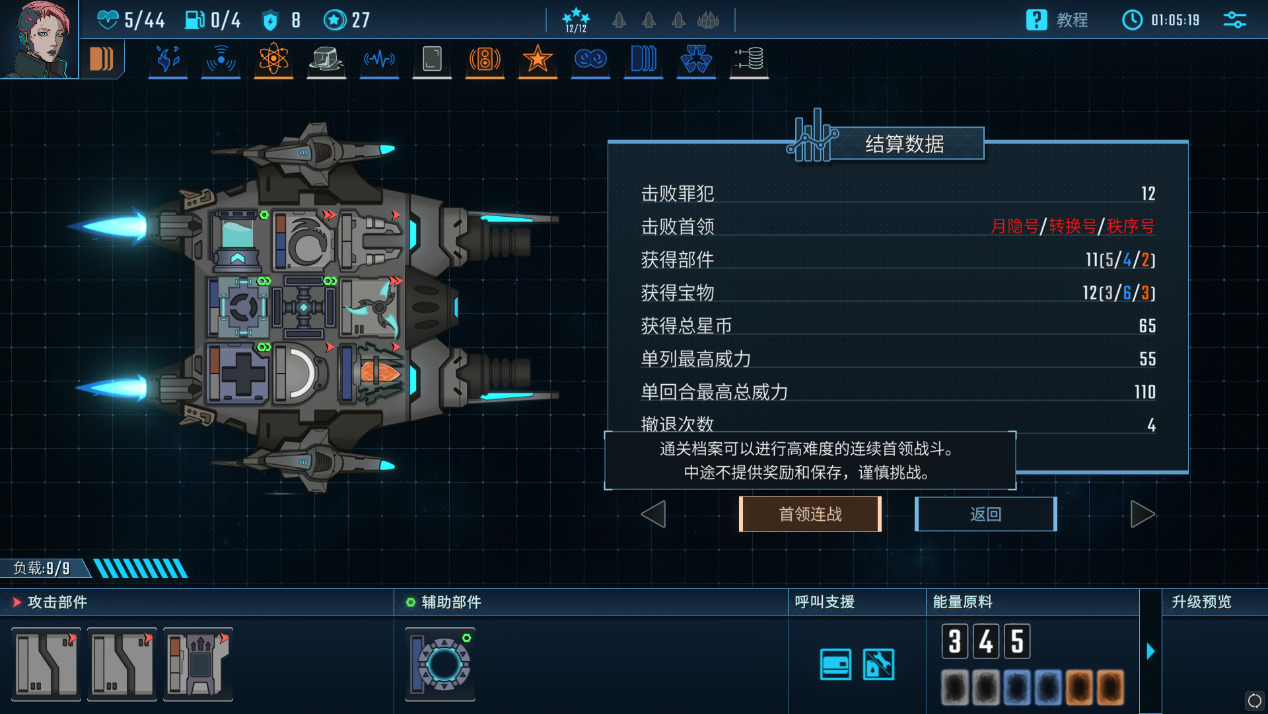Select the radar signal relic icon
Screen dimensions: 1268x714
point(220,60)
